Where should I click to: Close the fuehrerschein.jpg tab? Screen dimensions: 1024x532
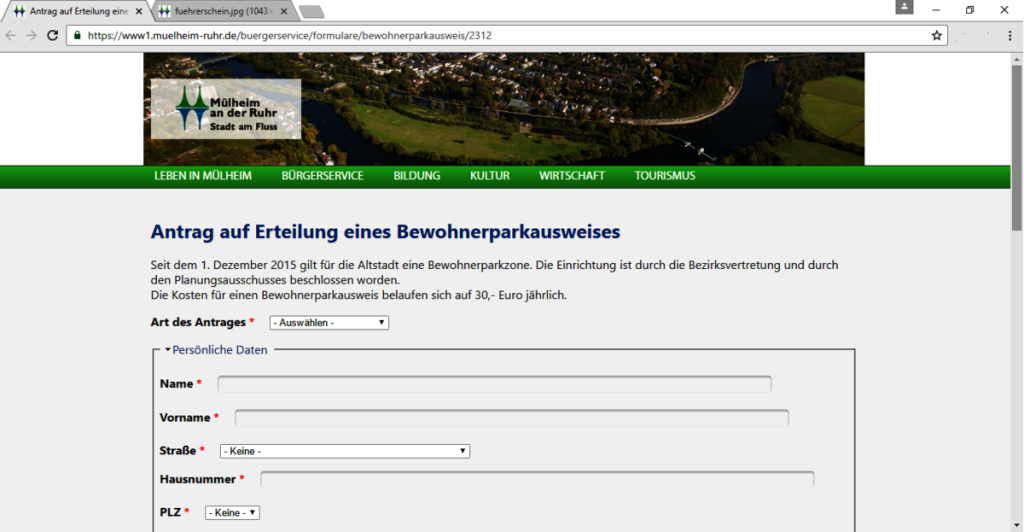[x=286, y=11]
